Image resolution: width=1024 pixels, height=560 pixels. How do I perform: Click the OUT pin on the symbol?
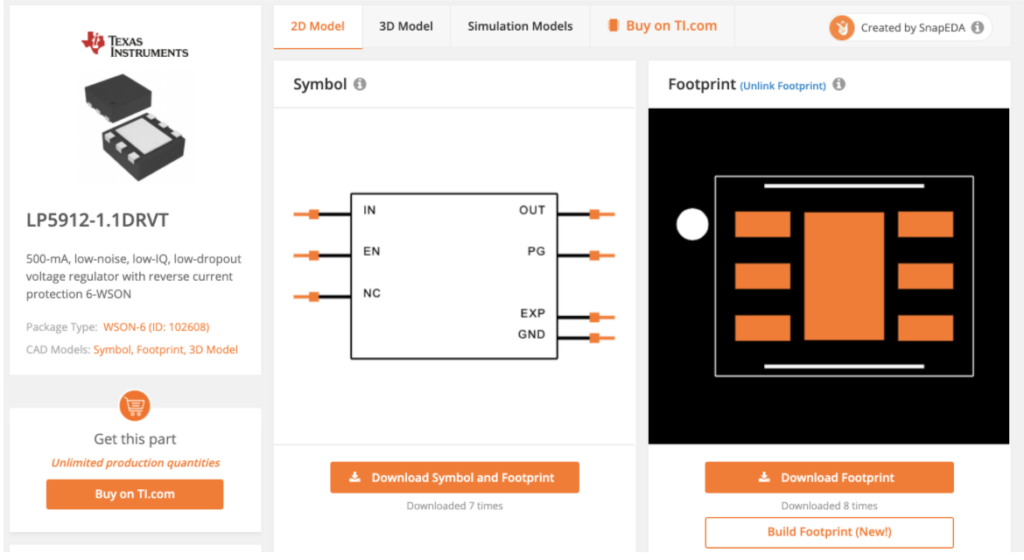click(586, 214)
